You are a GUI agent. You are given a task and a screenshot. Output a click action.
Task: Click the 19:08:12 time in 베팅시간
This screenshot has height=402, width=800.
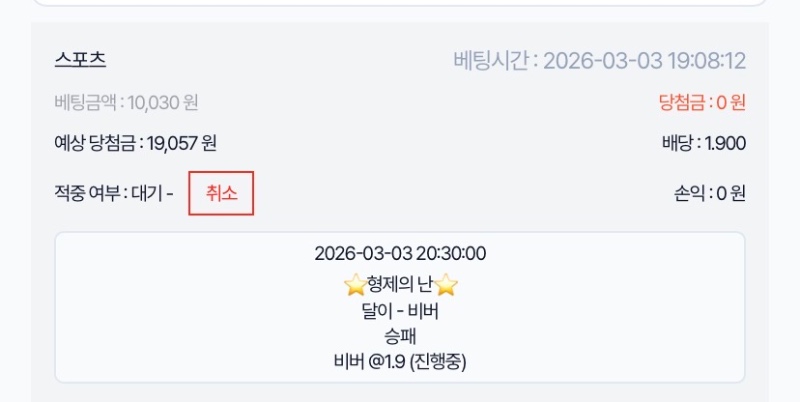click(706, 61)
